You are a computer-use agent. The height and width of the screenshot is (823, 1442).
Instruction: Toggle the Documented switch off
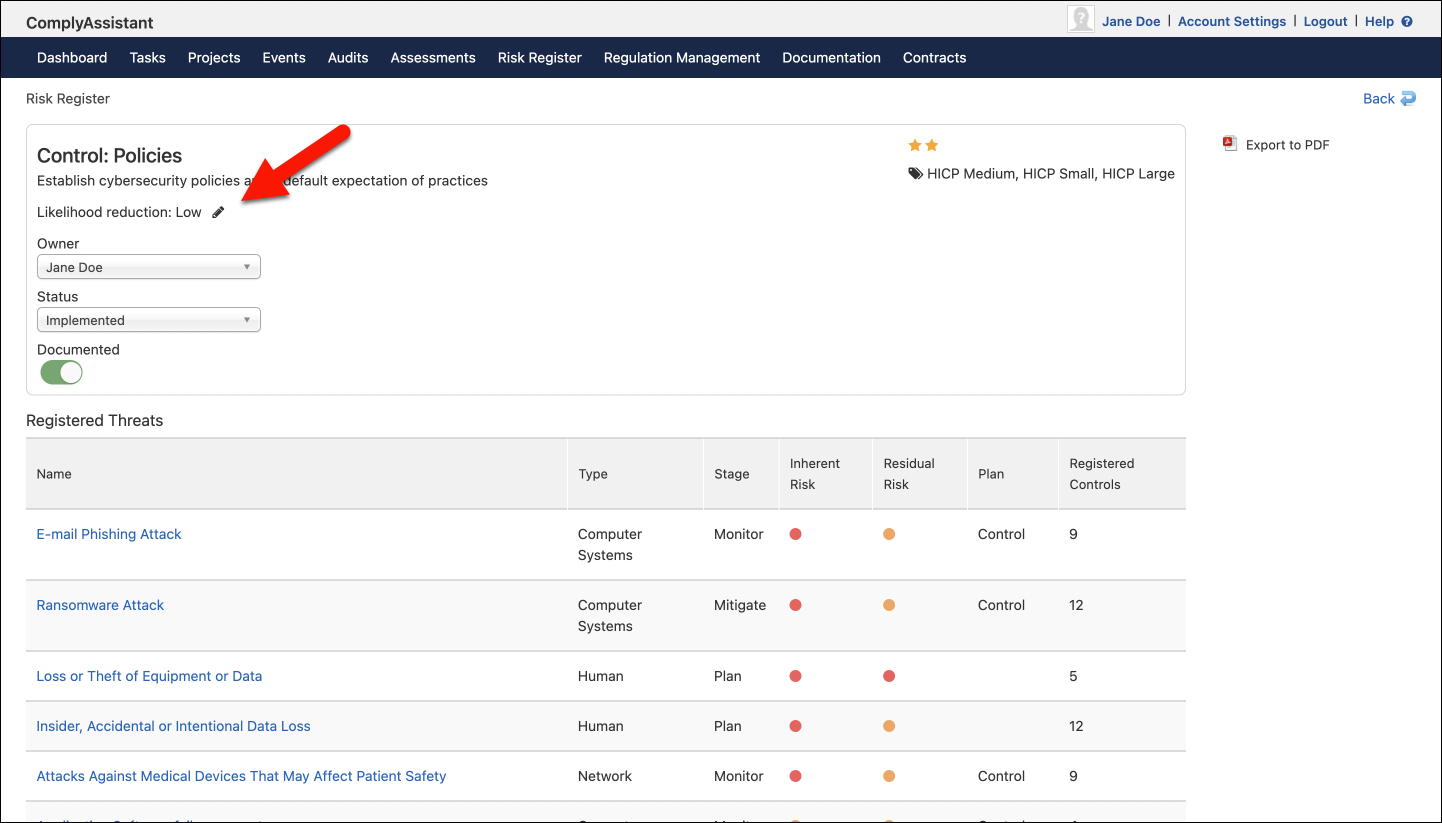pyautogui.click(x=61, y=373)
